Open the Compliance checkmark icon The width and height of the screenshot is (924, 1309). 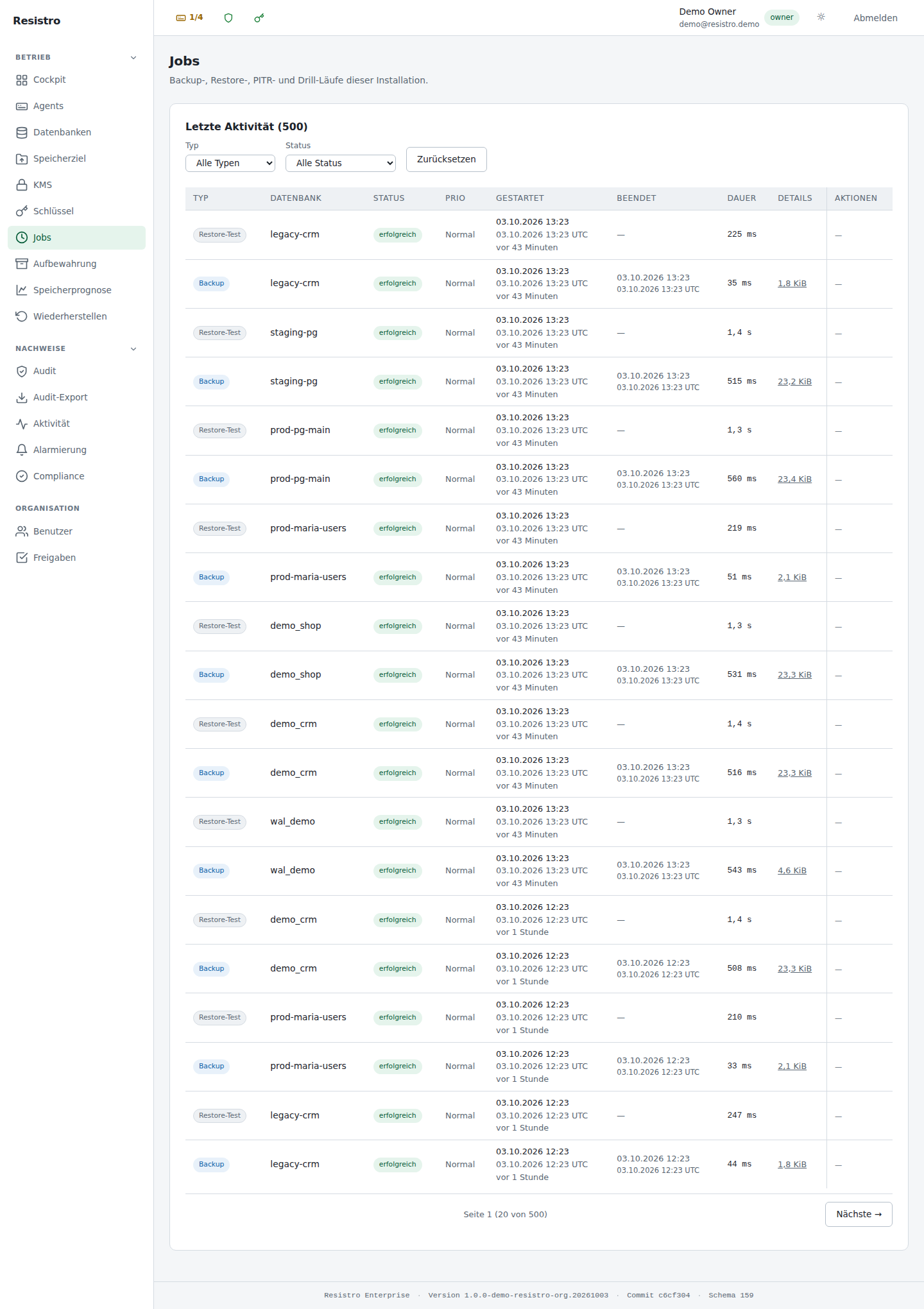pyautogui.click(x=22, y=477)
